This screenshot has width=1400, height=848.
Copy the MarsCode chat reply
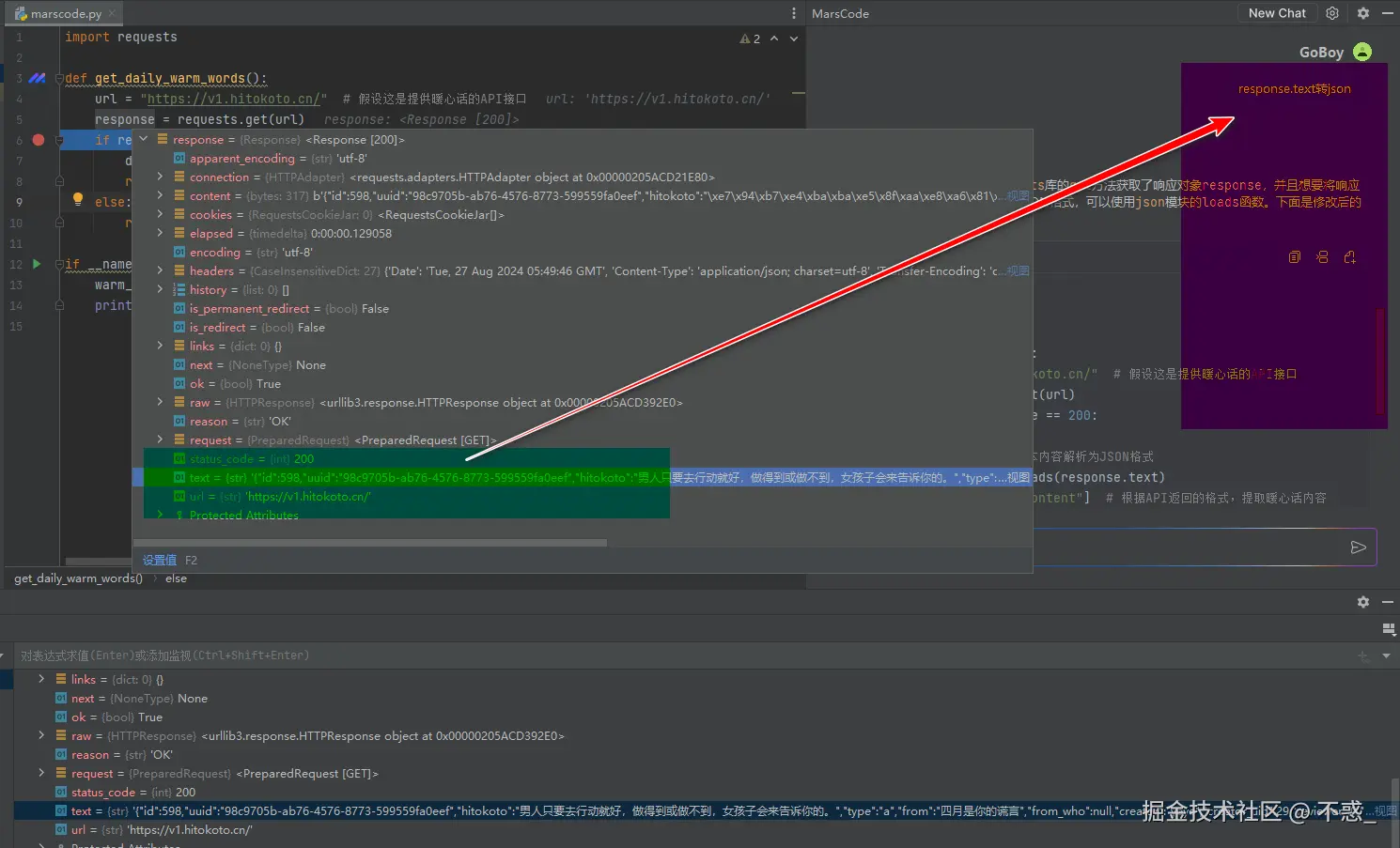(x=1295, y=256)
